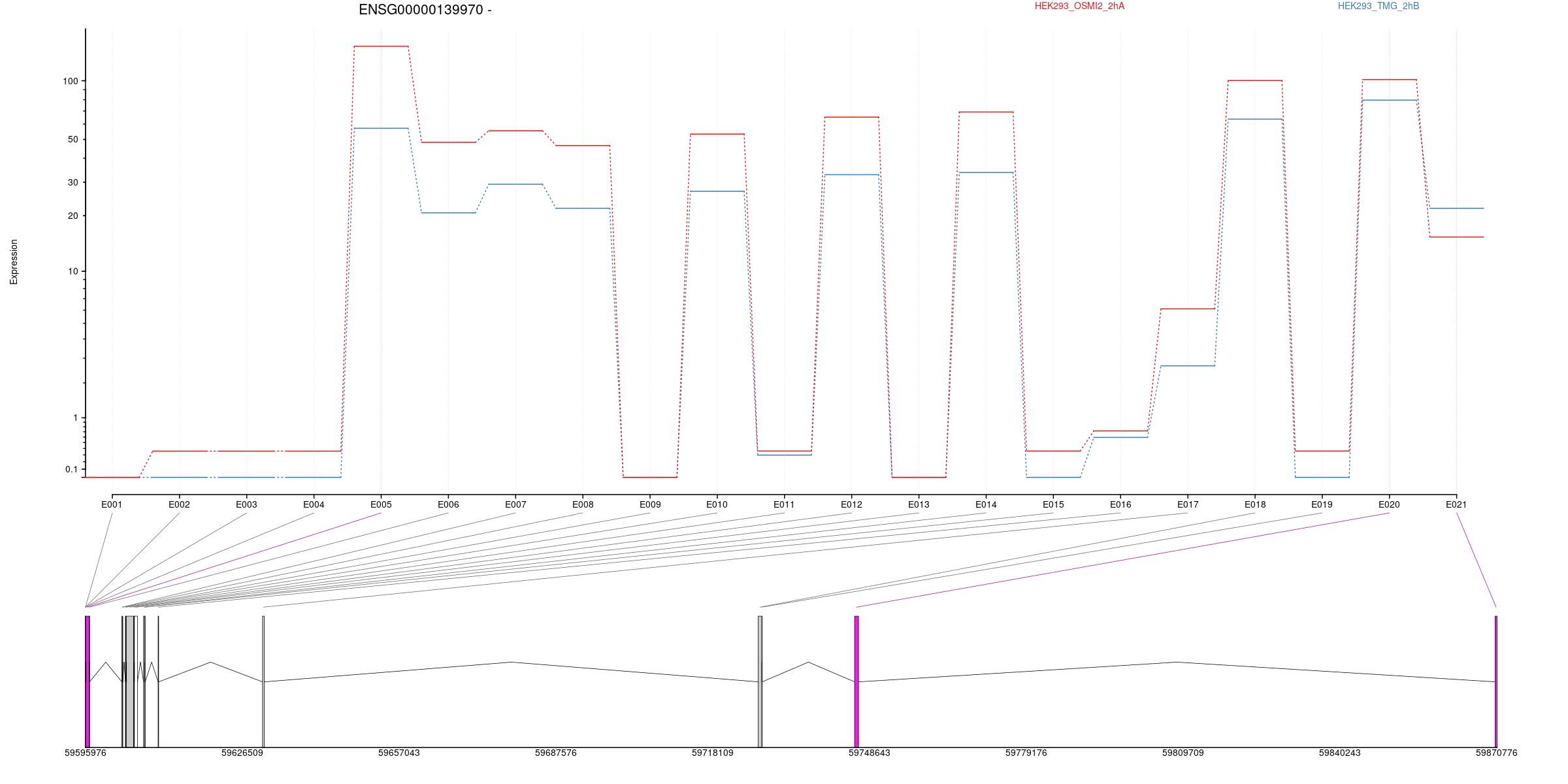Click the red expression segment above E021
1568x784 pixels.
(x=1456, y=237)
